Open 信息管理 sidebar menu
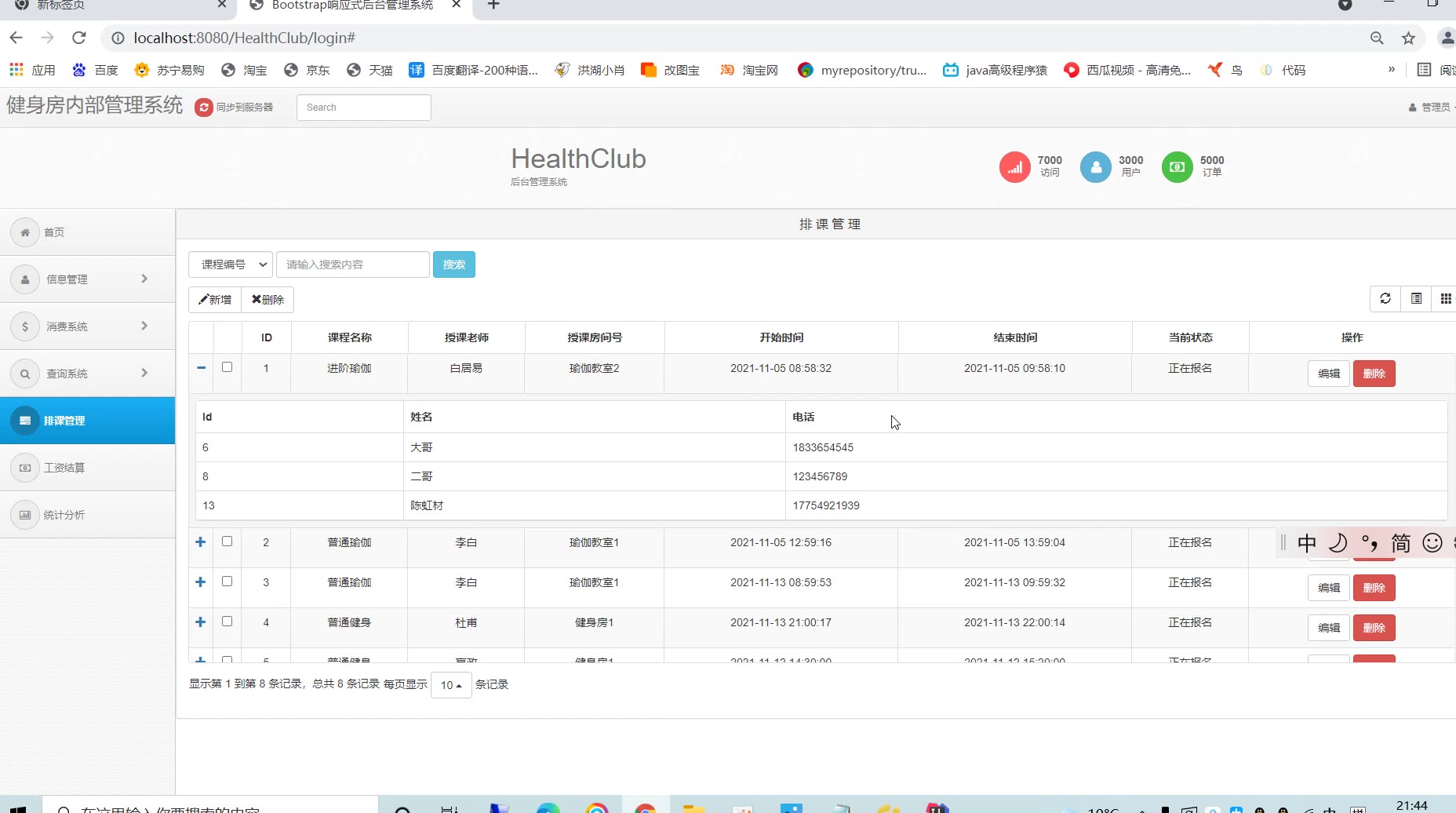1456x813 pixels. coord(87,279)
